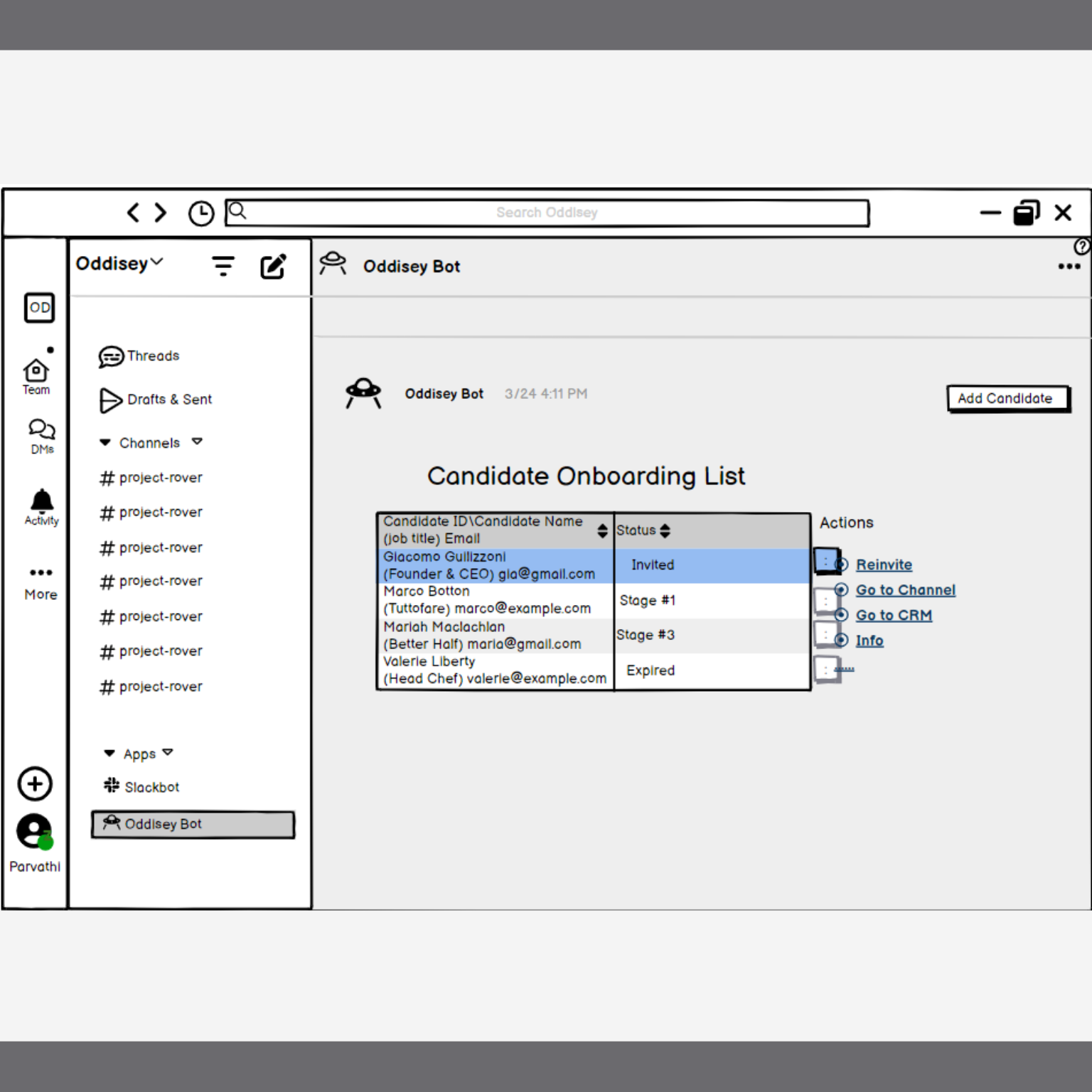Image resolution: width=1092 pixels, height=1092 pixels.
Task: Open the three-dot menu in bot header
Action: (x=1069, y=267)
